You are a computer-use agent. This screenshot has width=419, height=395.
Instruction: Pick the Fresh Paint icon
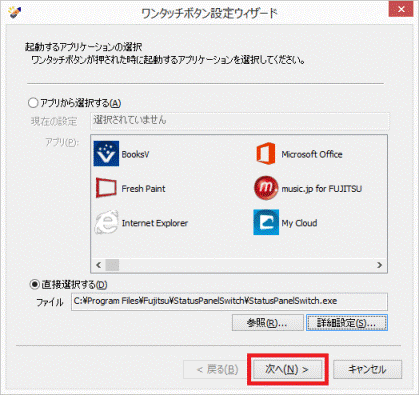[106, 188]
